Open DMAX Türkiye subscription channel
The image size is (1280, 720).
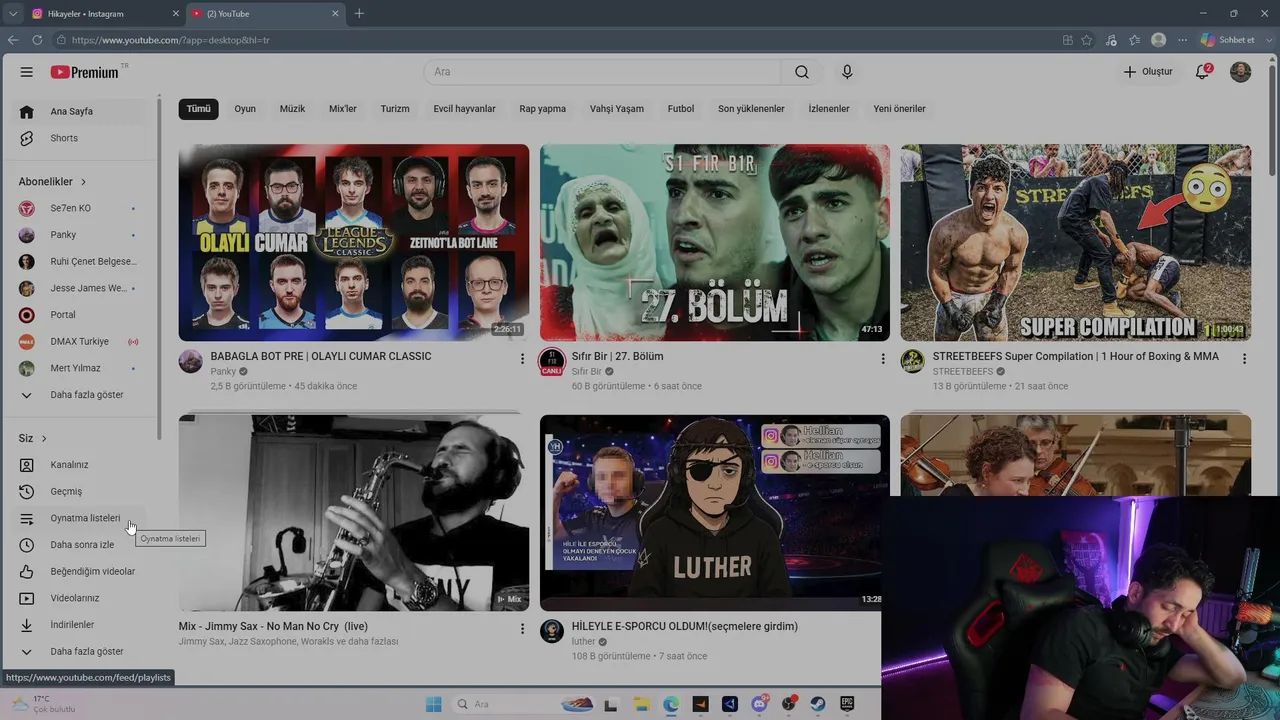pos(80,342)
